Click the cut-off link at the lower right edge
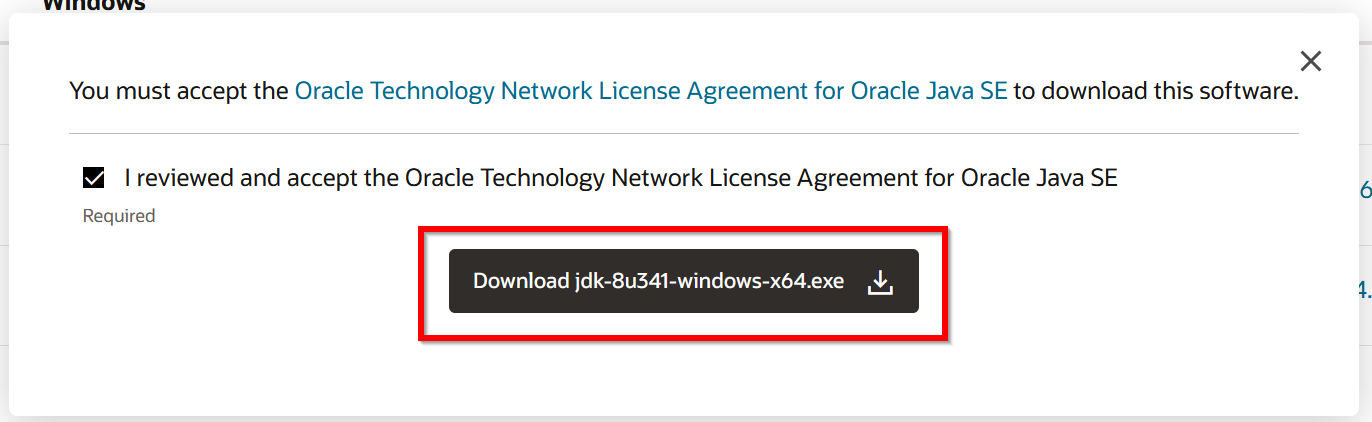1372x422 pixels. (x=1363, y=290)
